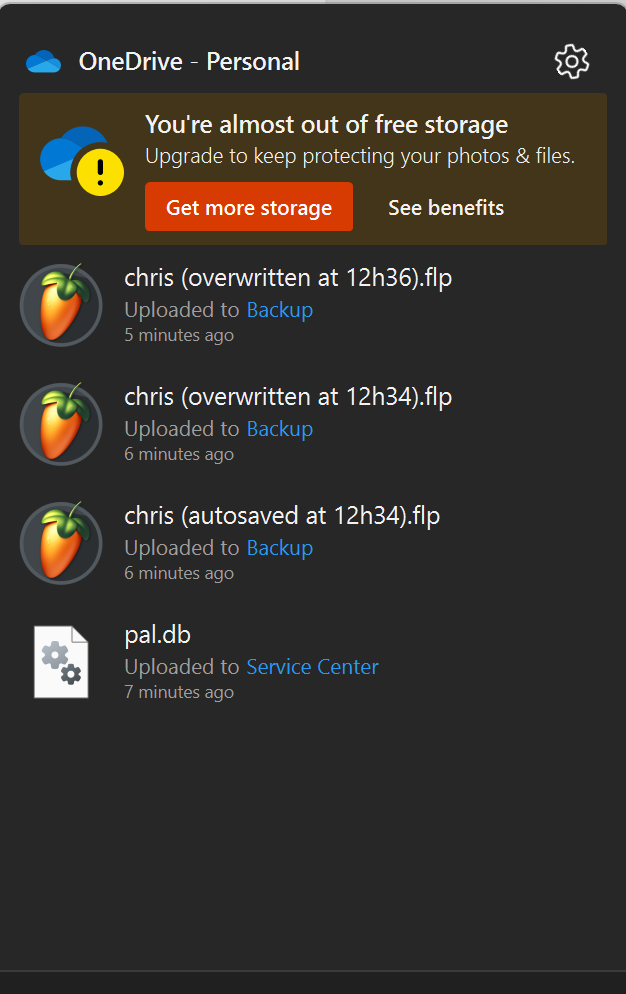Click FL Studio icon for autosaved file
The image size is (626, 994).
point(61,543)
